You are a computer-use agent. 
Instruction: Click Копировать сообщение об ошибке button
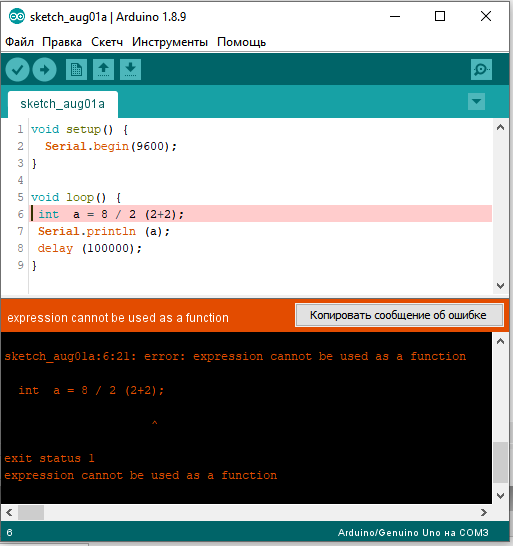[399, 315]
